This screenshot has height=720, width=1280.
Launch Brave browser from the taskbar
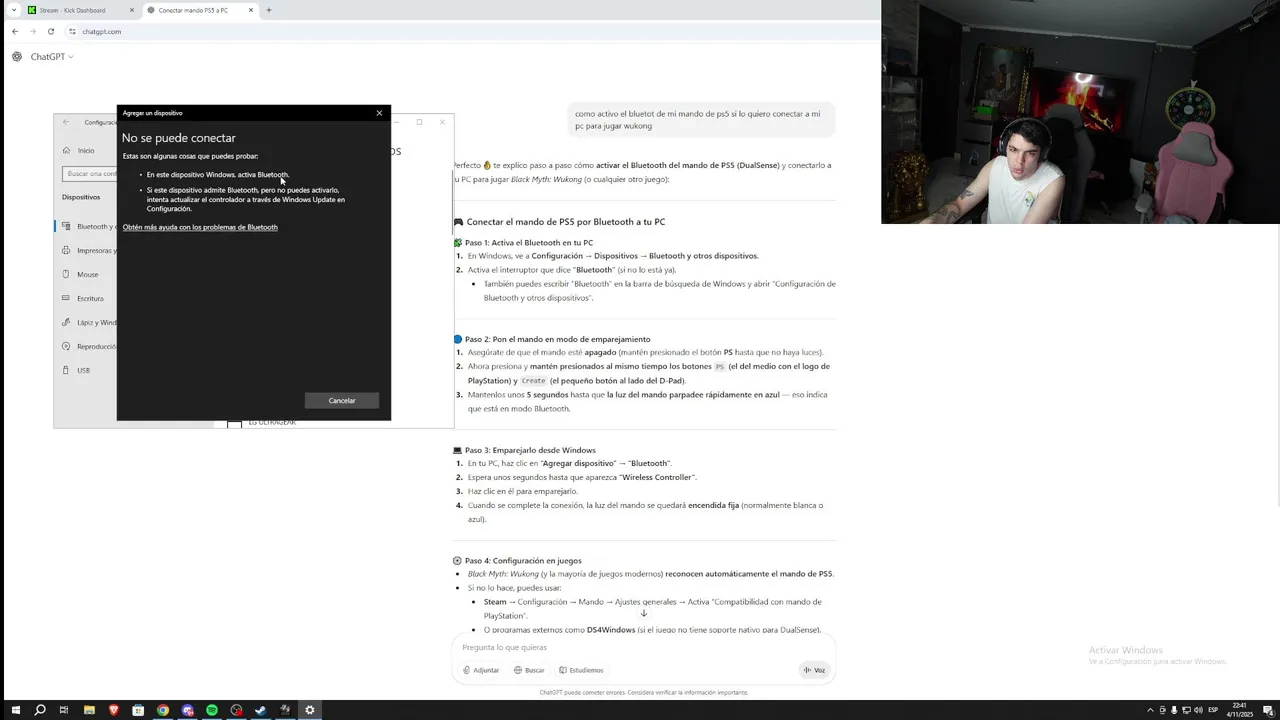coord(113,710)
